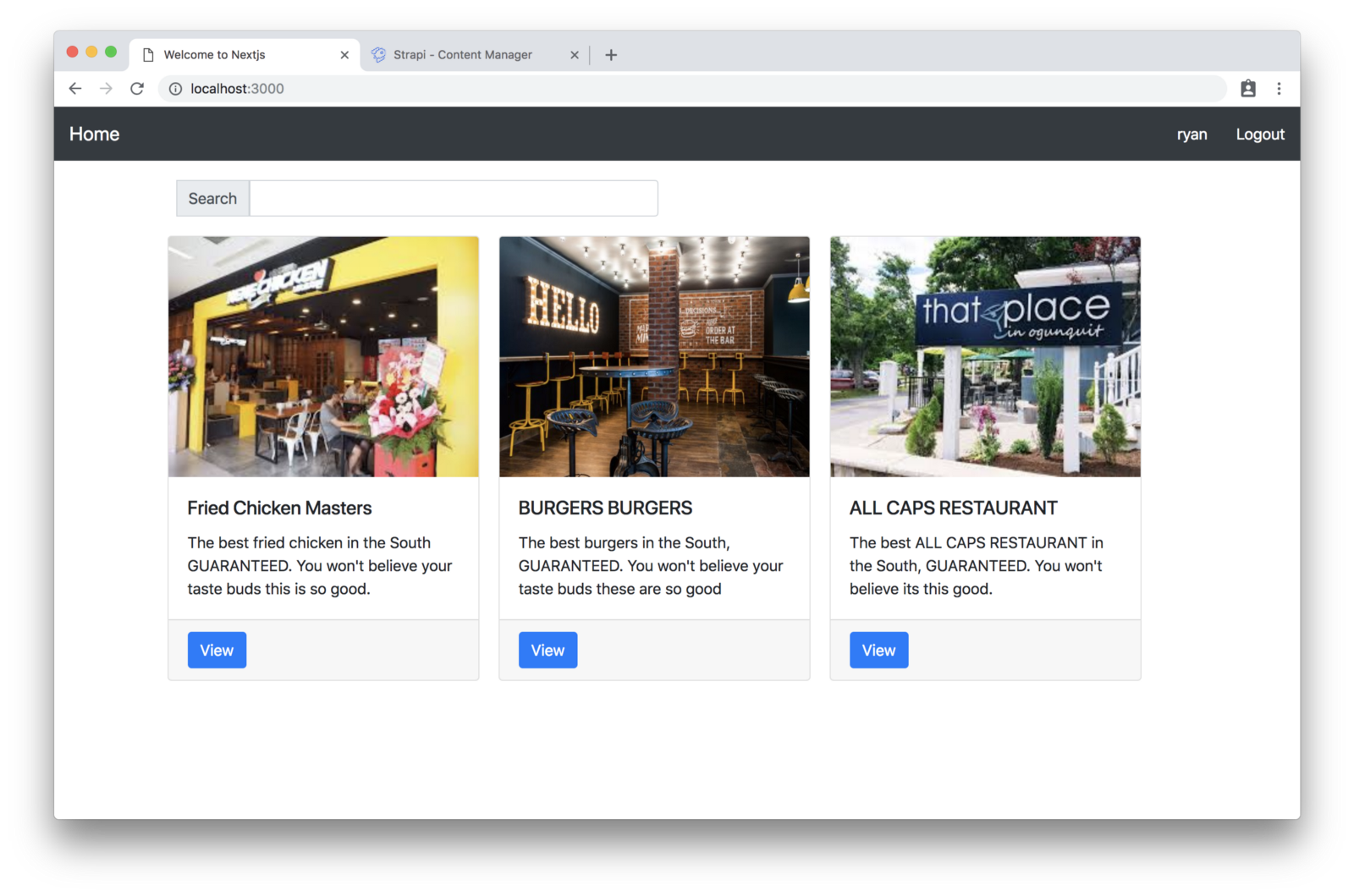Focus the restaurant Search input field

[x=454, y=199]
